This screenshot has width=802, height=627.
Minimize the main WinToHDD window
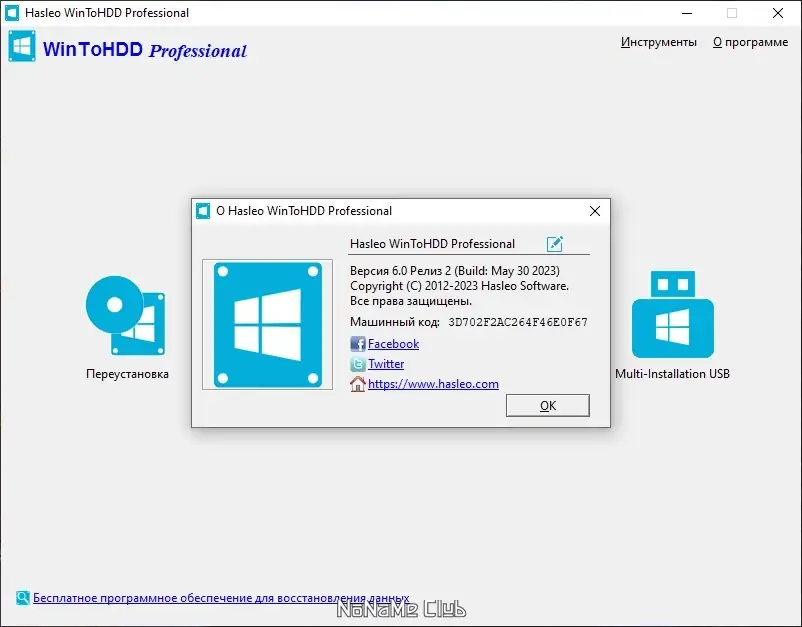tap(687, 13)
